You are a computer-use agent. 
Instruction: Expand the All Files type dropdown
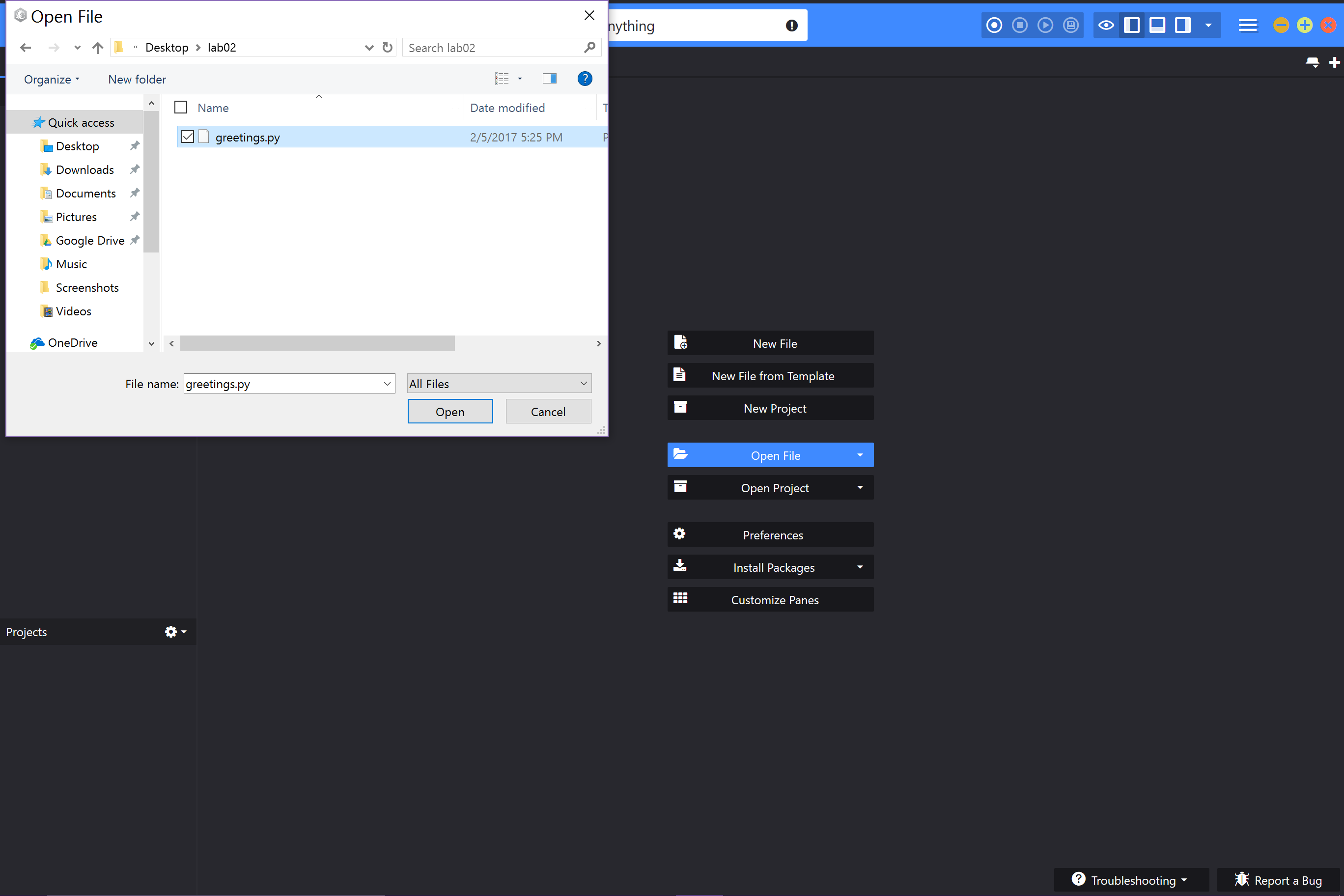(499, 384)
